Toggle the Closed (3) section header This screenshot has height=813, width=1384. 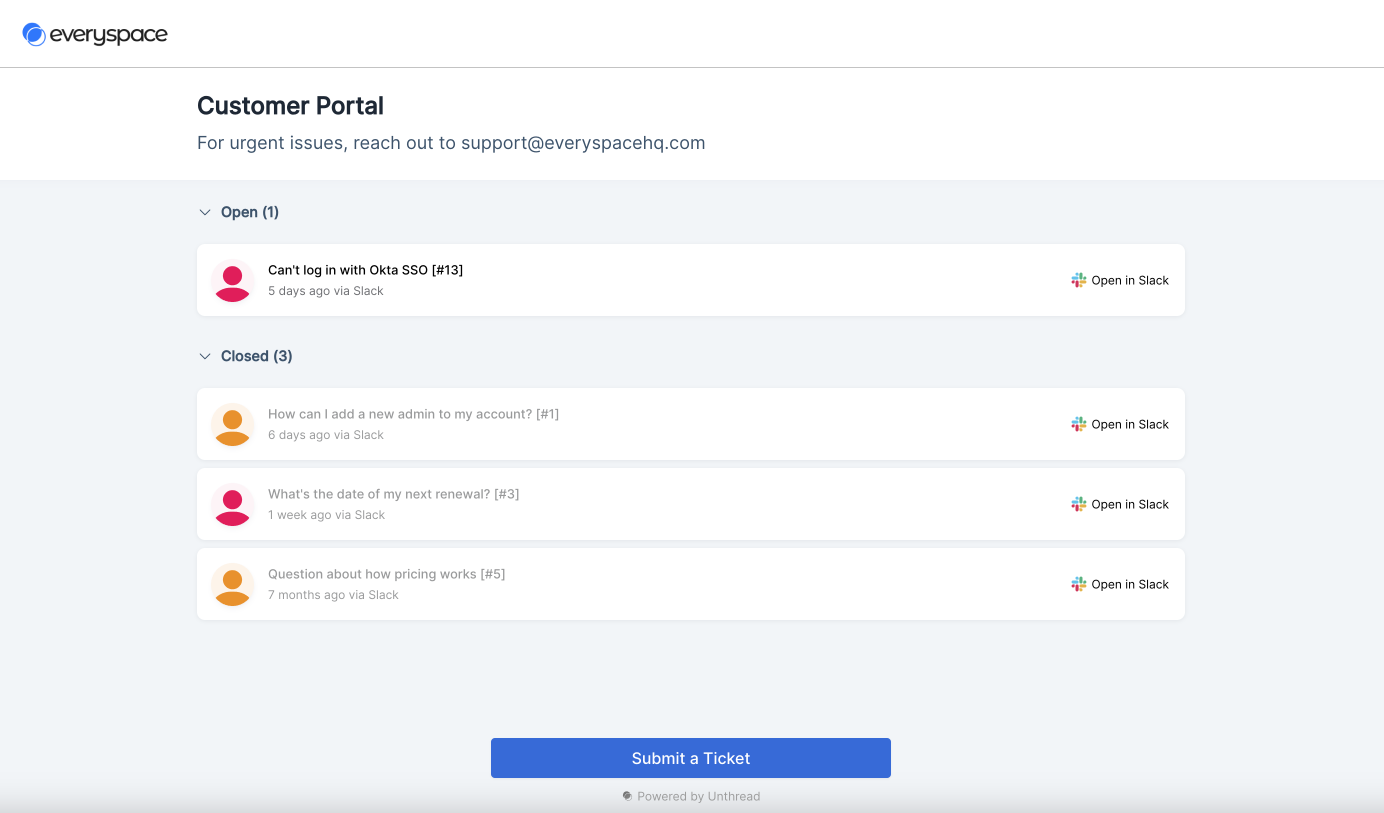pyautogui.click(x=257, y=356)
